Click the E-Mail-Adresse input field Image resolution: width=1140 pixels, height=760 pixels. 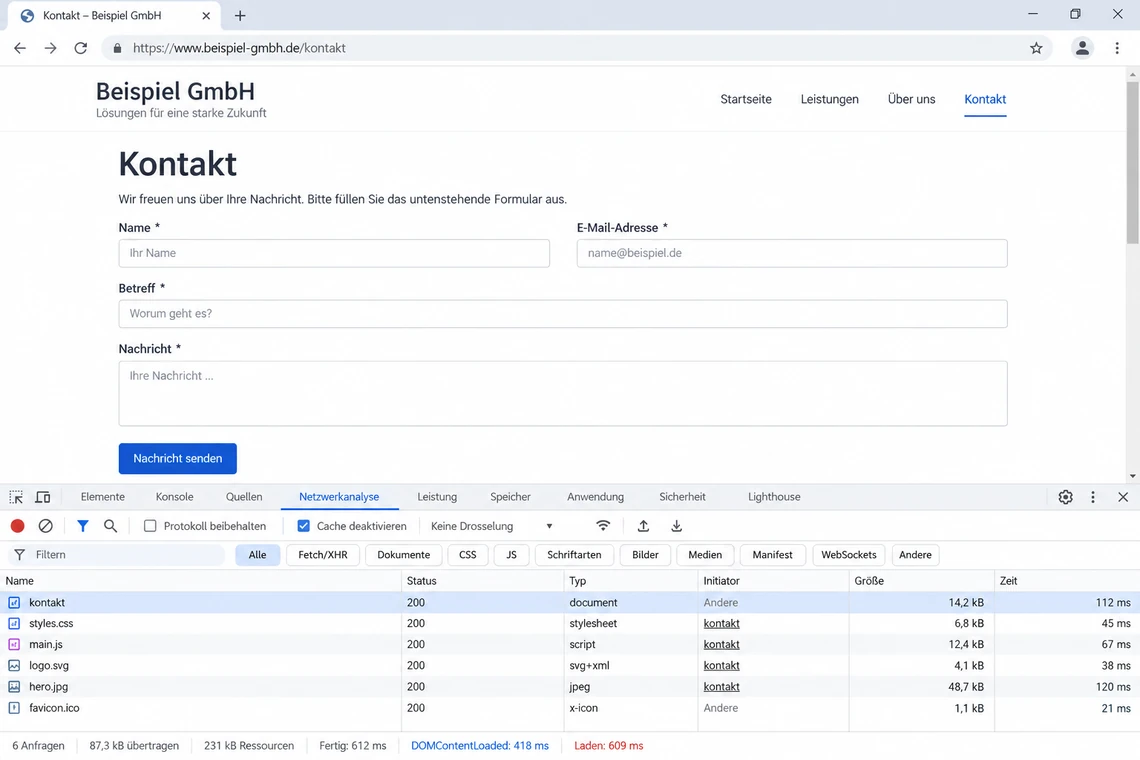coord(792,253)
